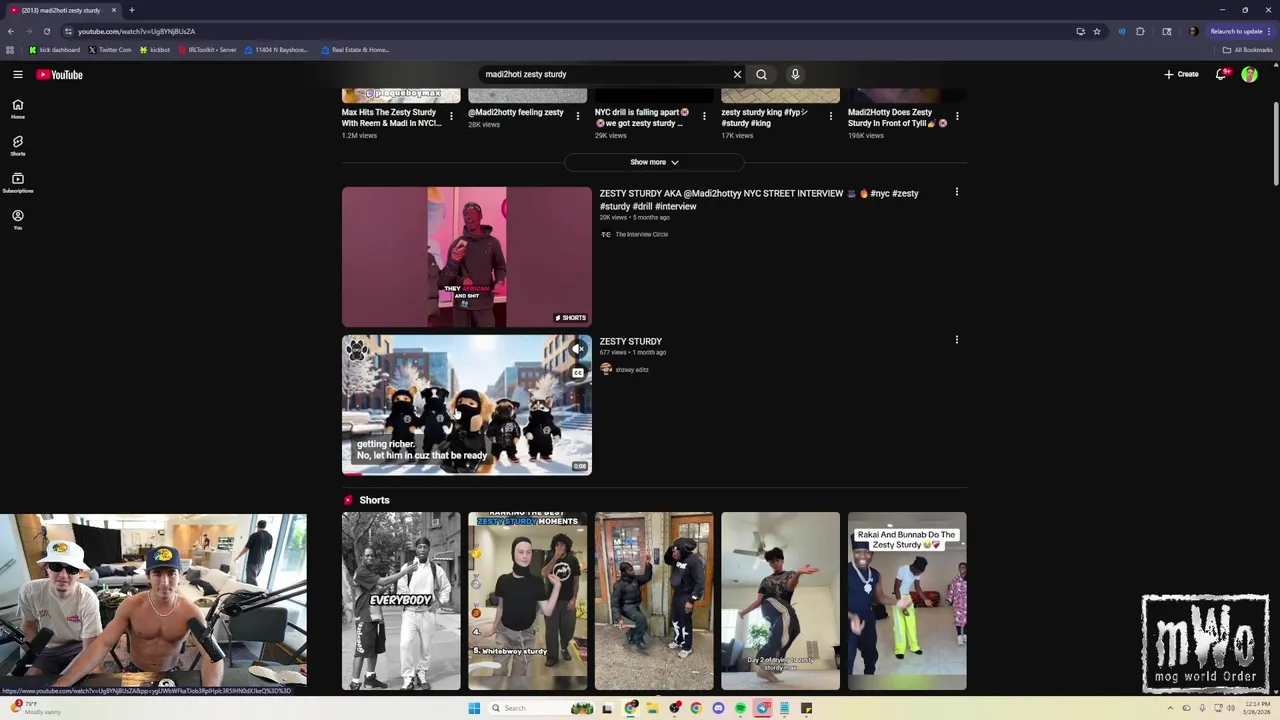Open the Shorts shelf heading
The width and height of the screenshot is (1280, 720).
pos(374,500)
